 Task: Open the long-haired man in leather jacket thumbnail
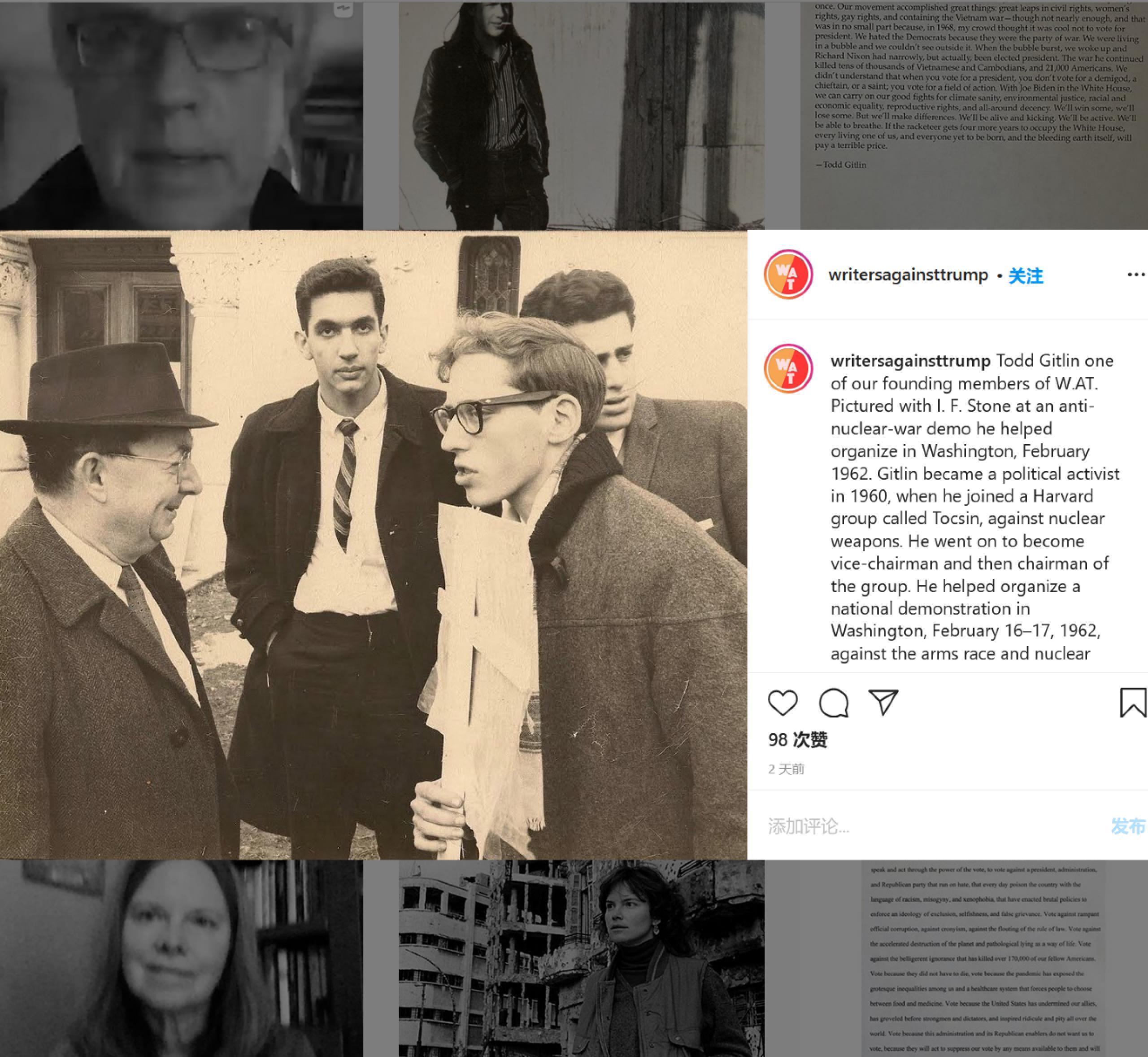tap(582, 114)
